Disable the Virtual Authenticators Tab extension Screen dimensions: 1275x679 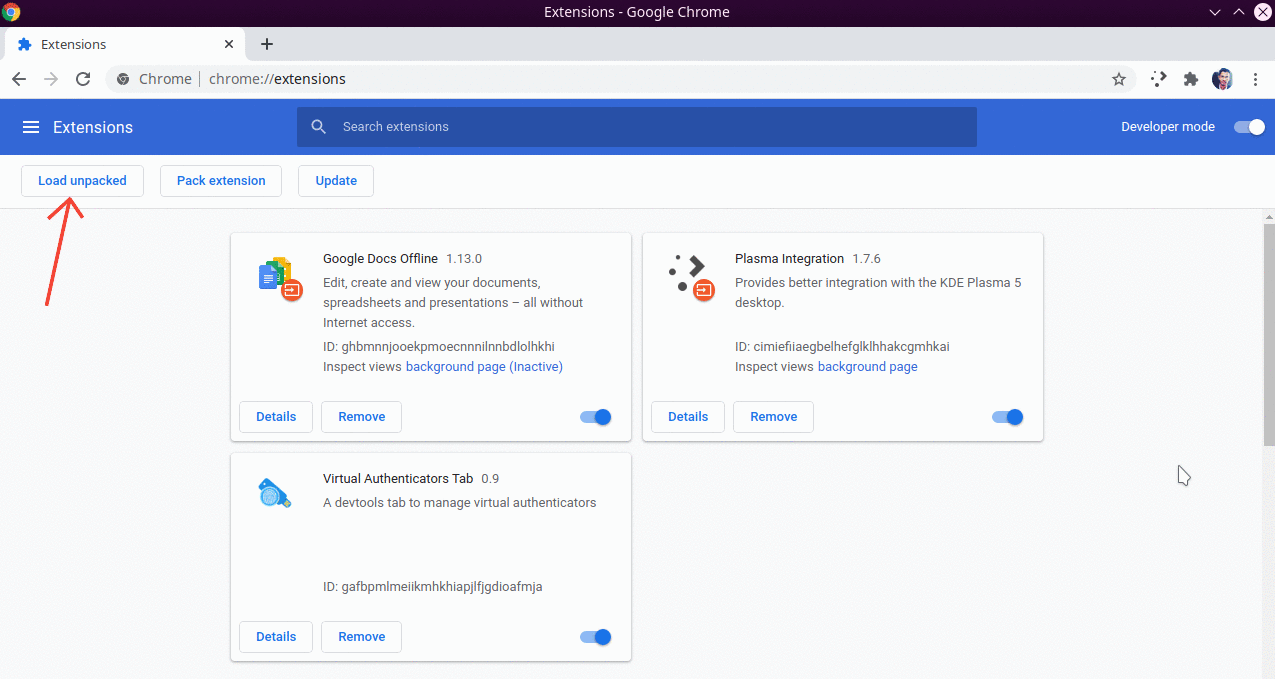pyautogui.click(x=596, y=637)
